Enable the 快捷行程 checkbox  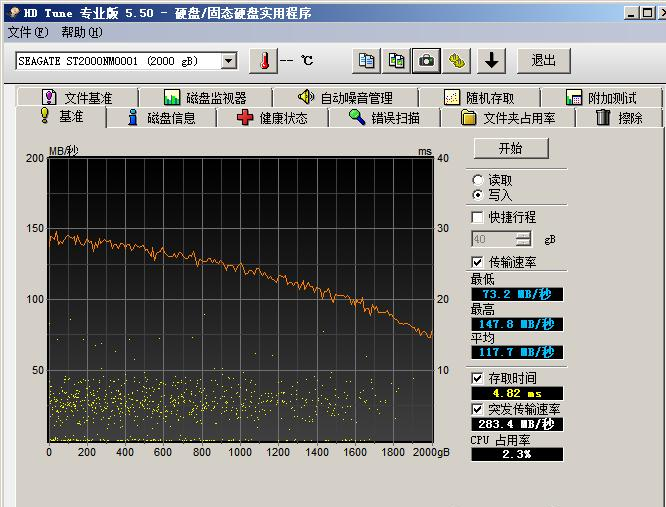(477, 217)
